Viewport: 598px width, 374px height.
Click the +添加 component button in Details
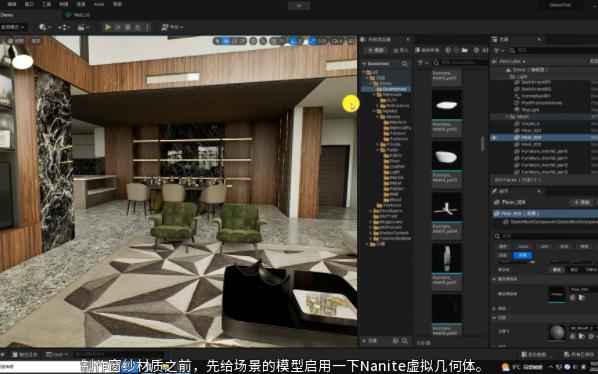(581, 202)
